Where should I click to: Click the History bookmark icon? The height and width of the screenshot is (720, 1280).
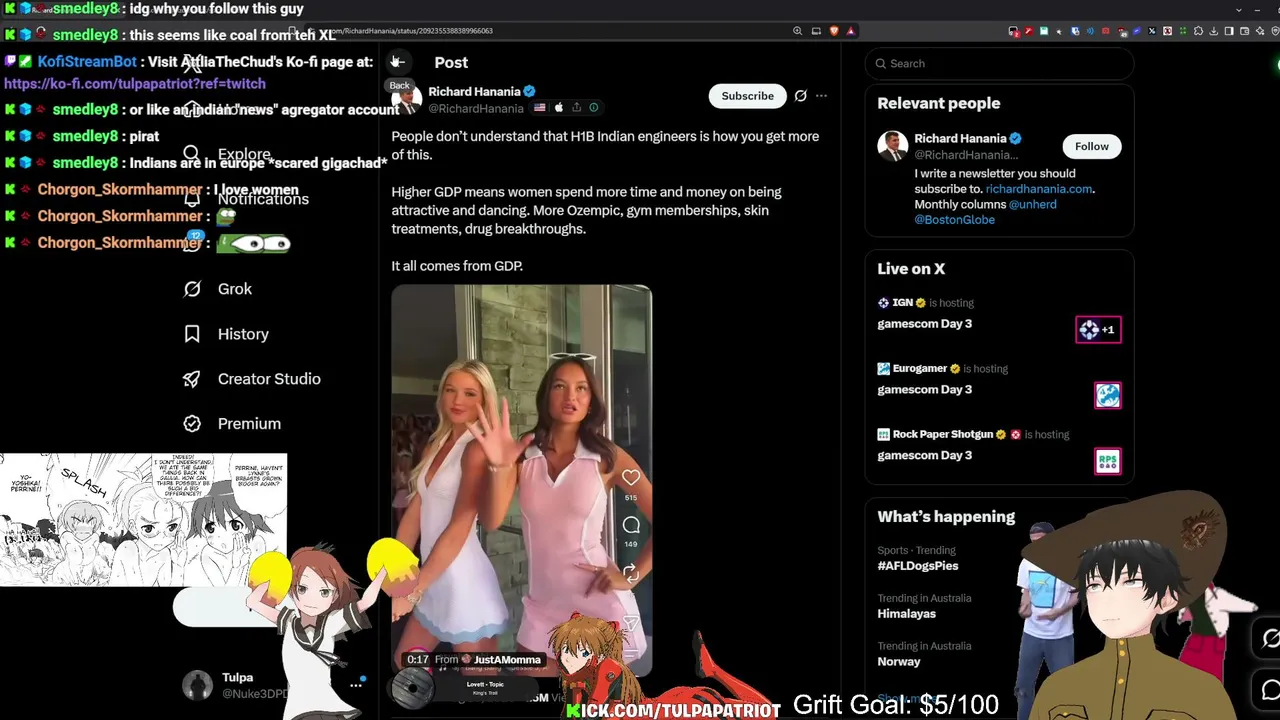[x=192, y=334]
